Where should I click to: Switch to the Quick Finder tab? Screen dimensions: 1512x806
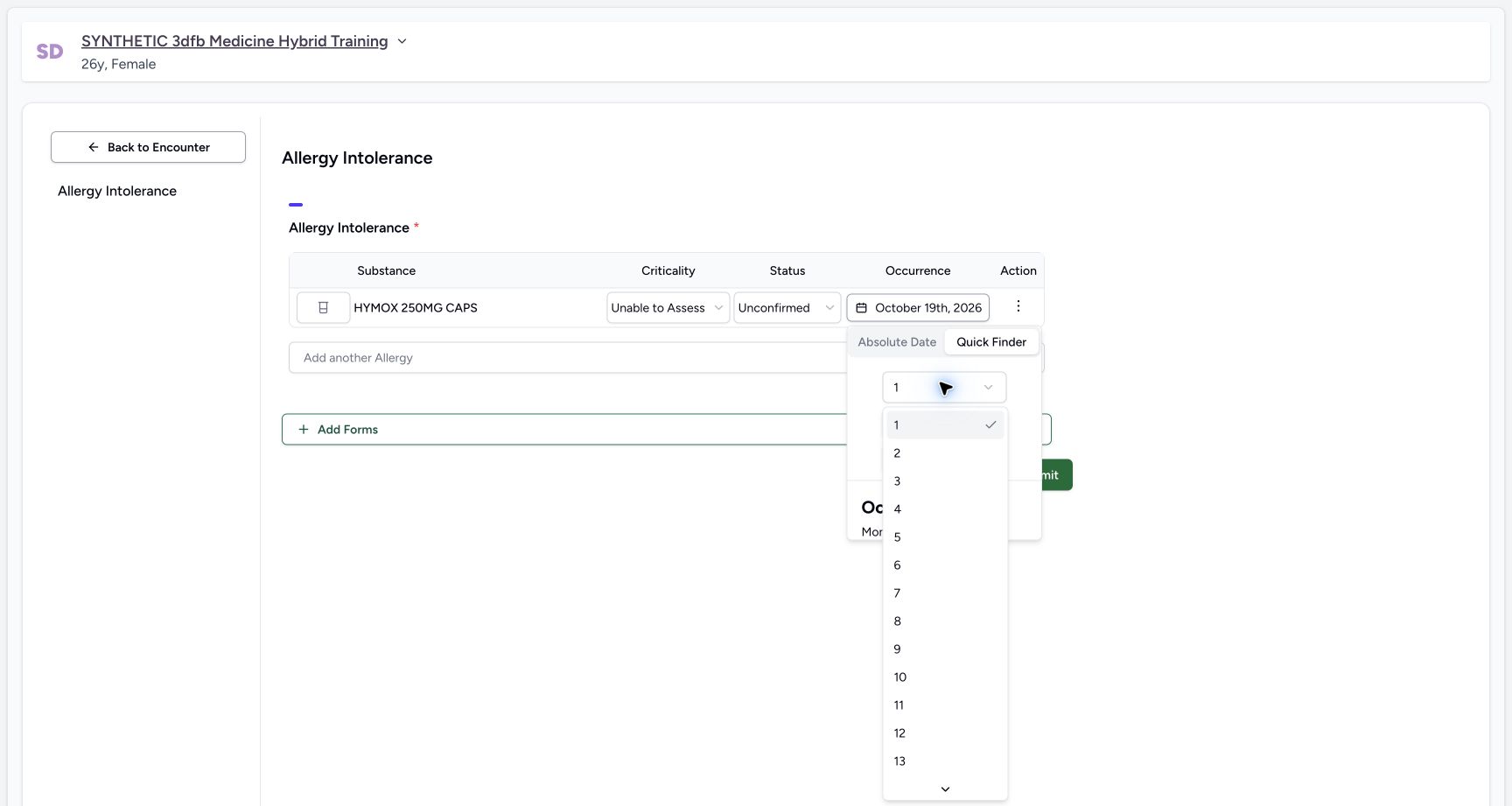pos(991,342)
